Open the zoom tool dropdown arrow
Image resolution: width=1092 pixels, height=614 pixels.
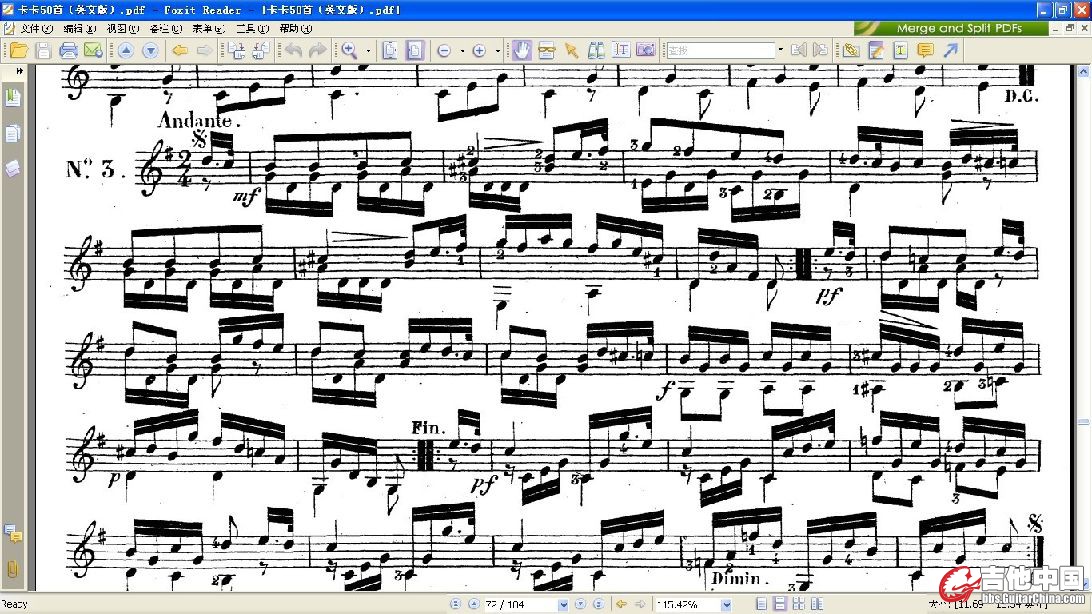point(368,50)
